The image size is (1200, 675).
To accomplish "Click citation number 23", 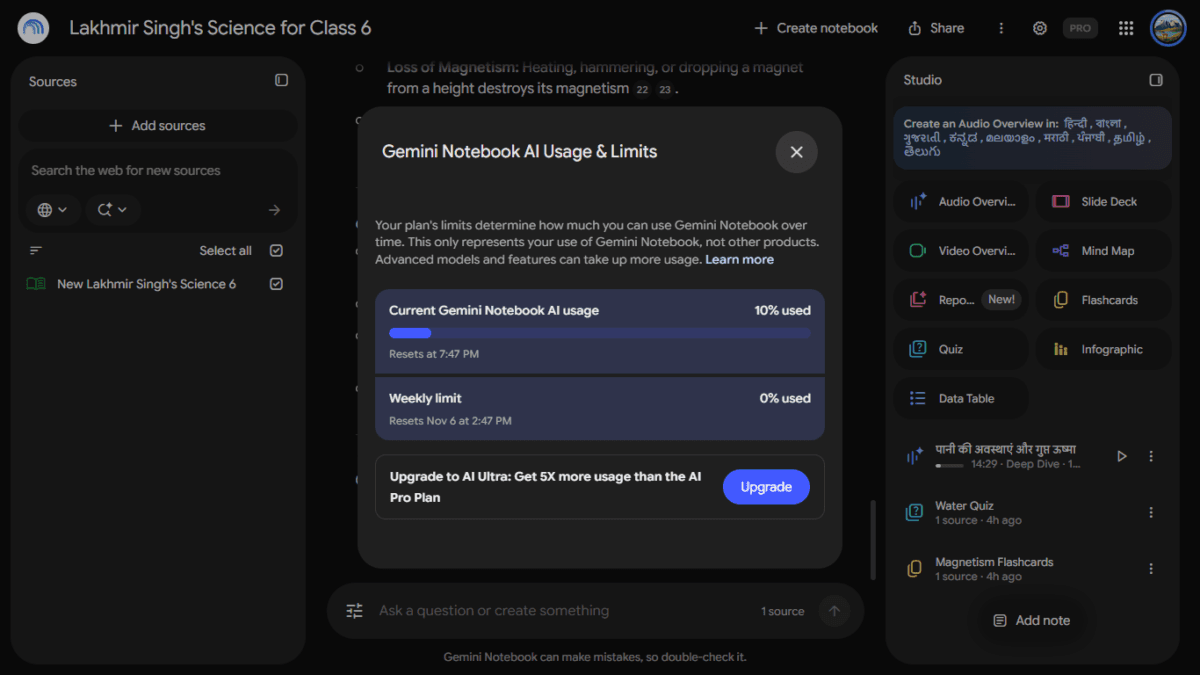I will 665,89.
